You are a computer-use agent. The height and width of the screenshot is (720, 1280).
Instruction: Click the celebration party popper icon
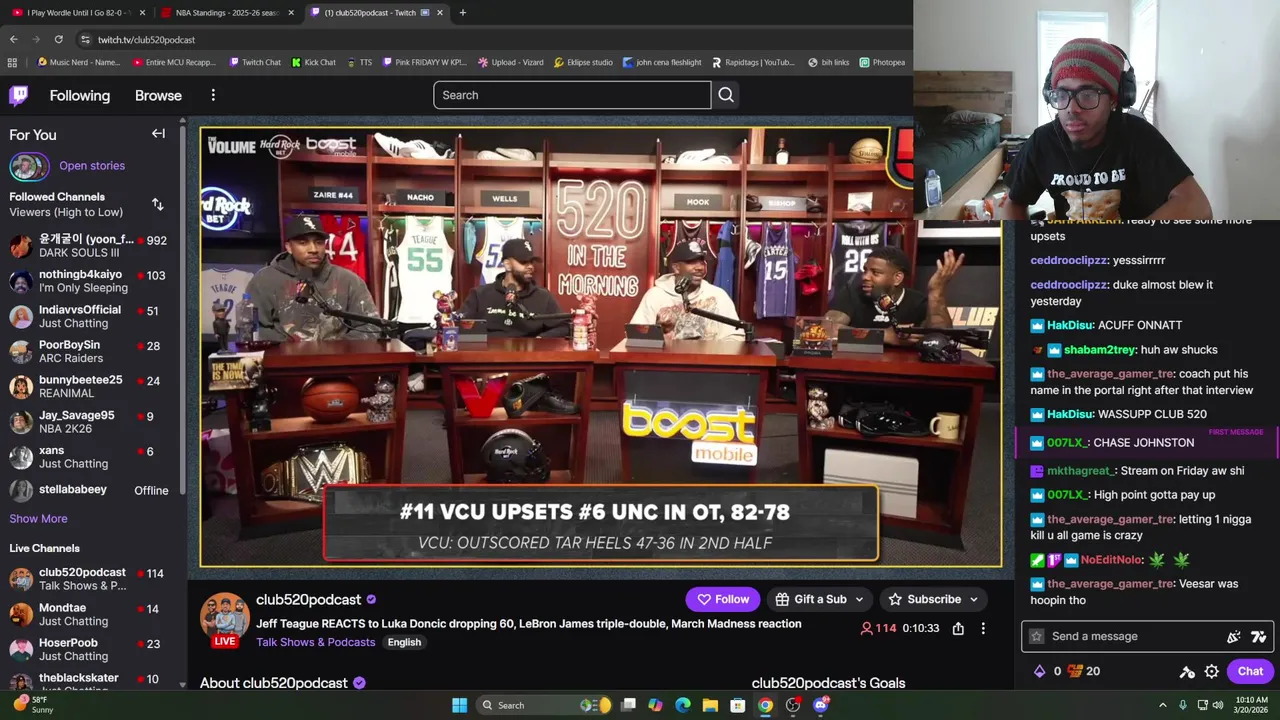(1234, 636)
